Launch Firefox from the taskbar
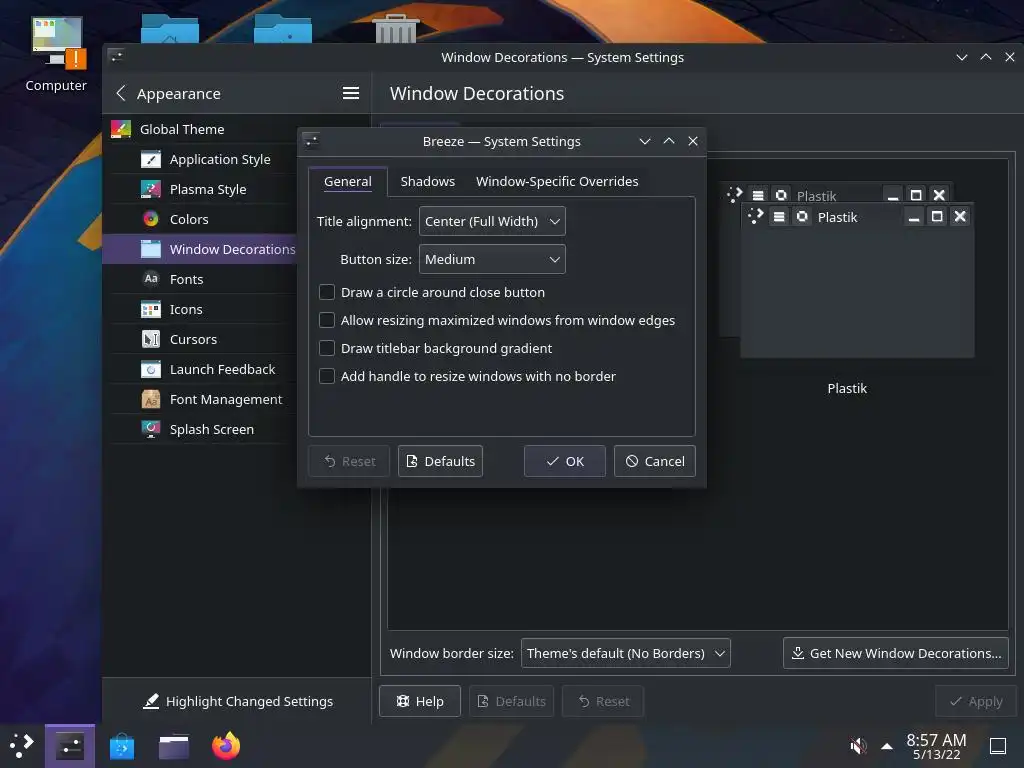The image size is (1024, 768). (x=226, y=746)
